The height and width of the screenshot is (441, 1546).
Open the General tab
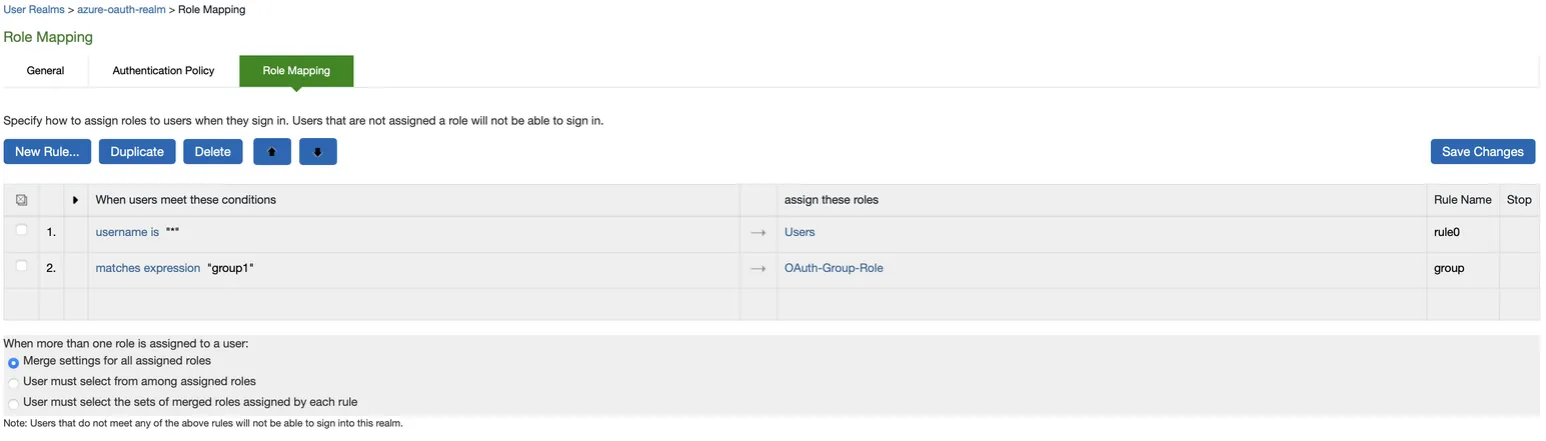click(x=45, y=71)
